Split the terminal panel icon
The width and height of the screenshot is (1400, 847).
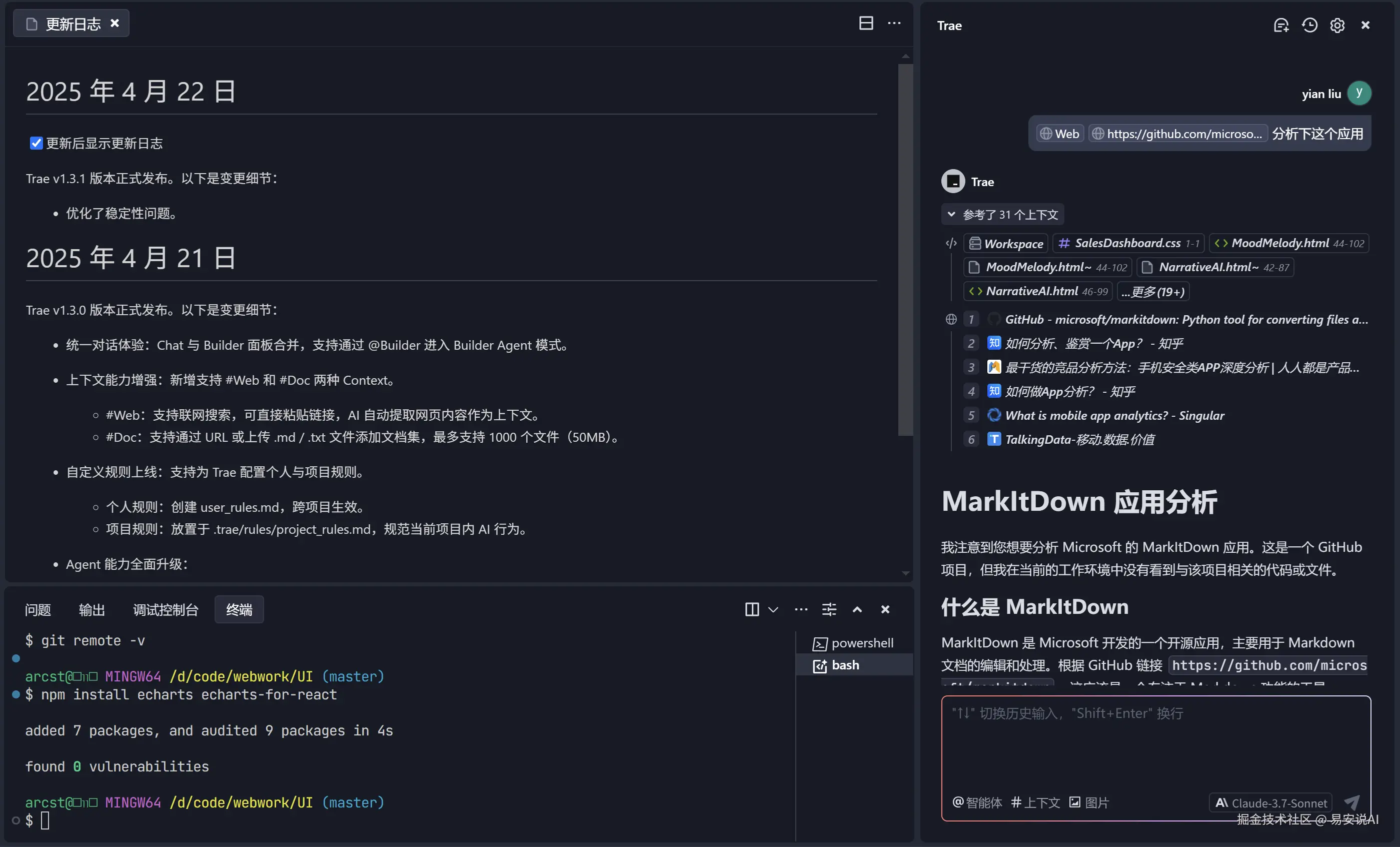click(x=751, y=609)
